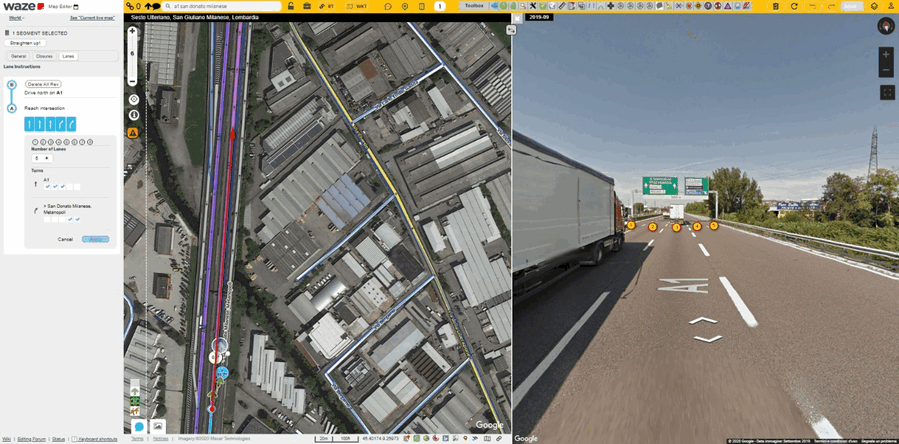Switch to the Closures tab
Viewport: 899px width, 444px height.
(44, 56)
